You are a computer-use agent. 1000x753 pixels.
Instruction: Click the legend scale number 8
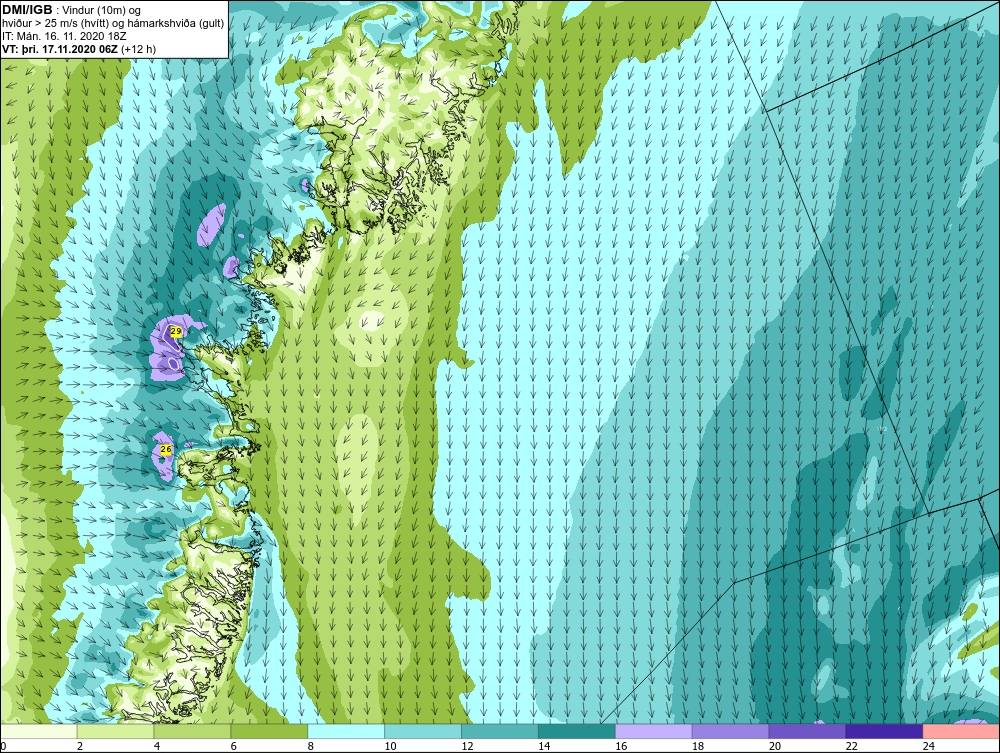click(311, 746)
